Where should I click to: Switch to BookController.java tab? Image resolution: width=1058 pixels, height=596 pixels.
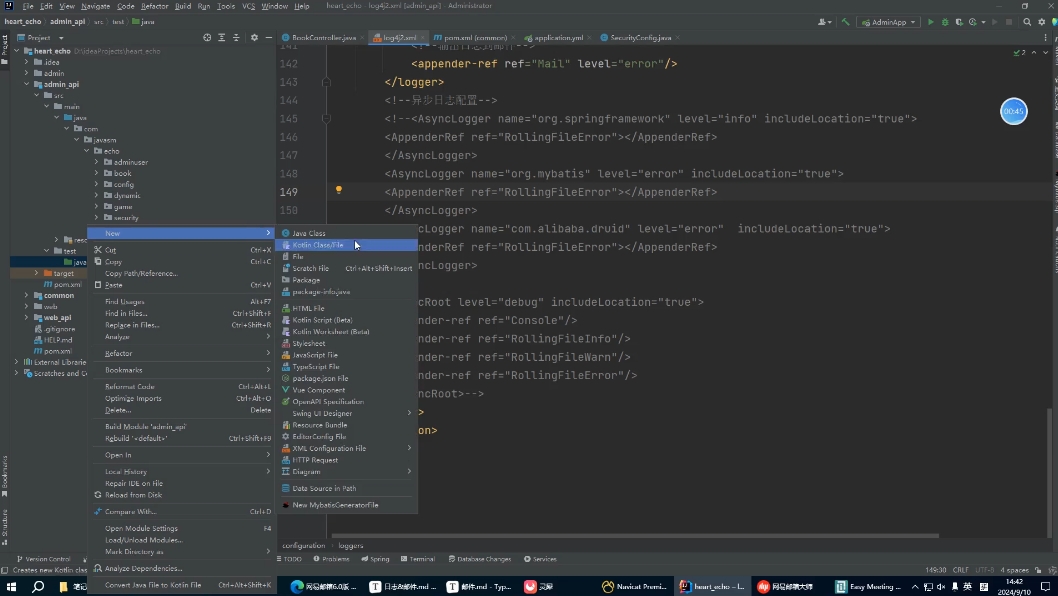point(323,38)
